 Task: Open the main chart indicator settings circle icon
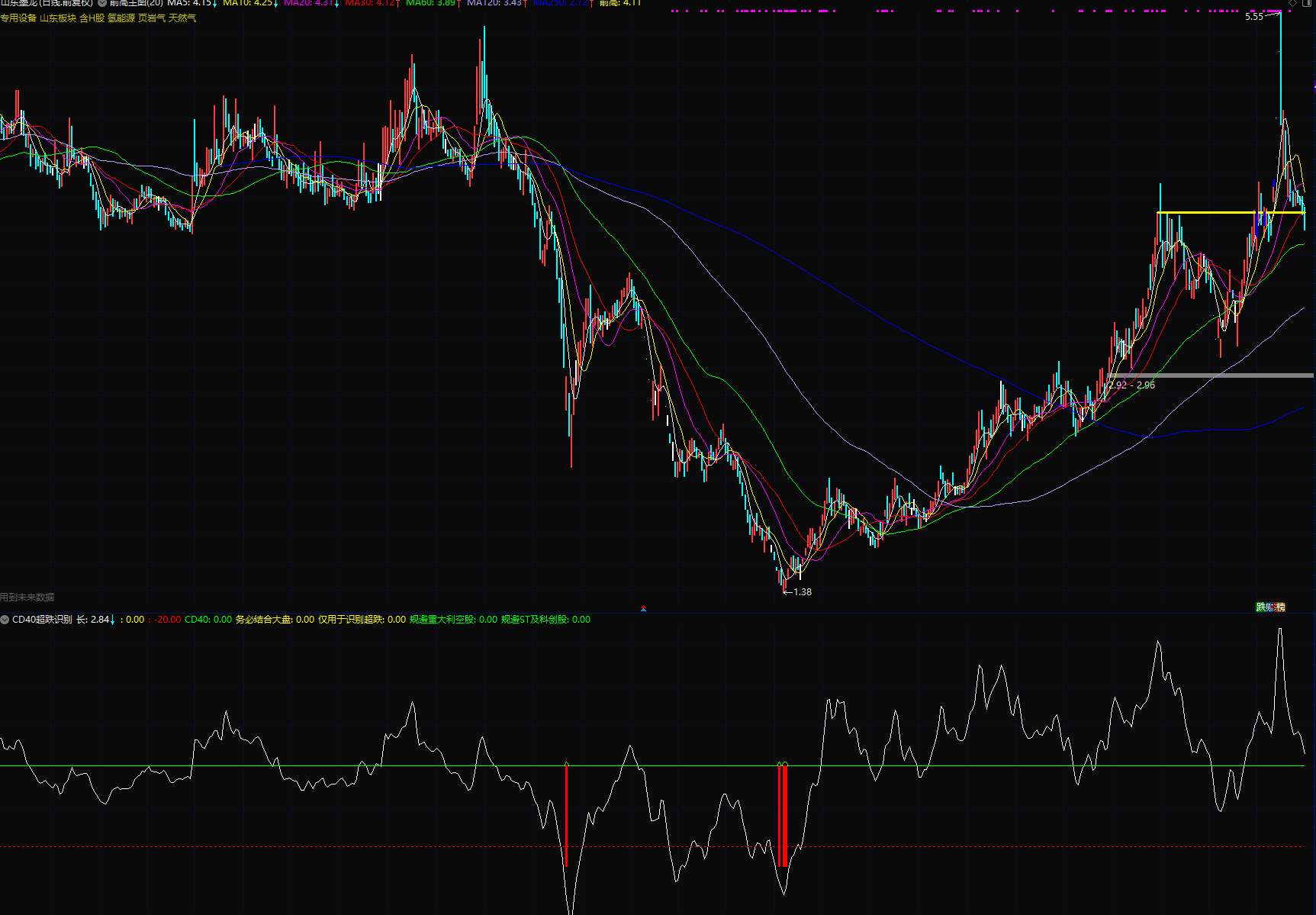click(x=102, y=3)
